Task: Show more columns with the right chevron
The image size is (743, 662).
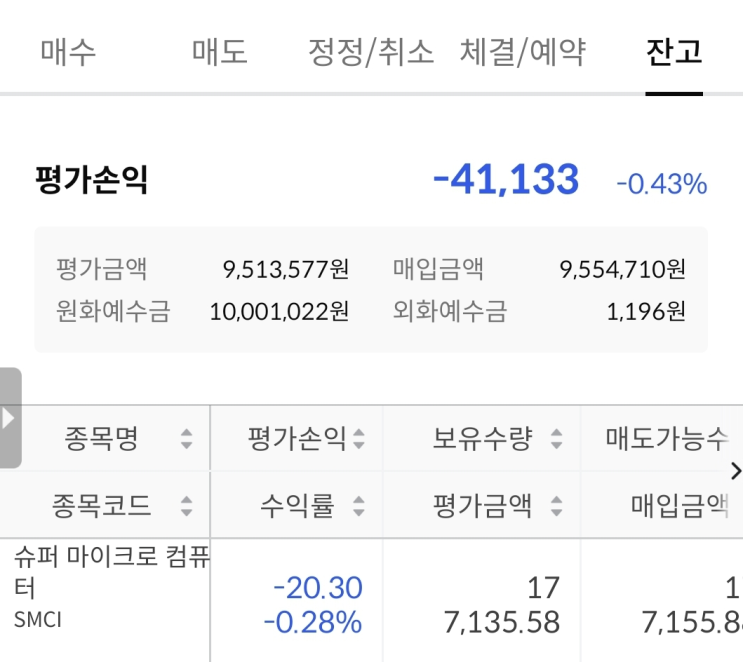Action: point(736,471)
